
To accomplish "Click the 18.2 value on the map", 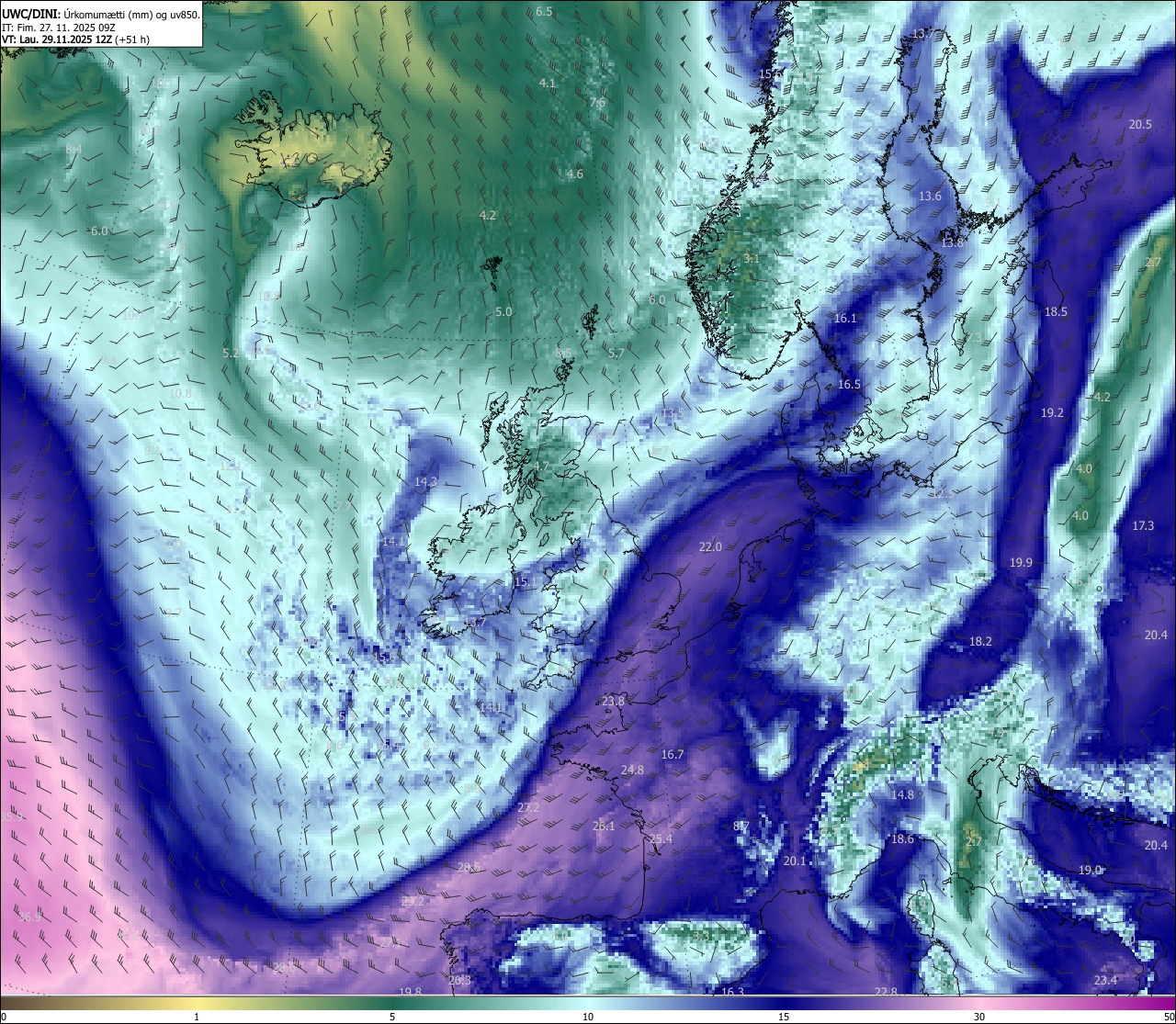I will click(980, 641).
